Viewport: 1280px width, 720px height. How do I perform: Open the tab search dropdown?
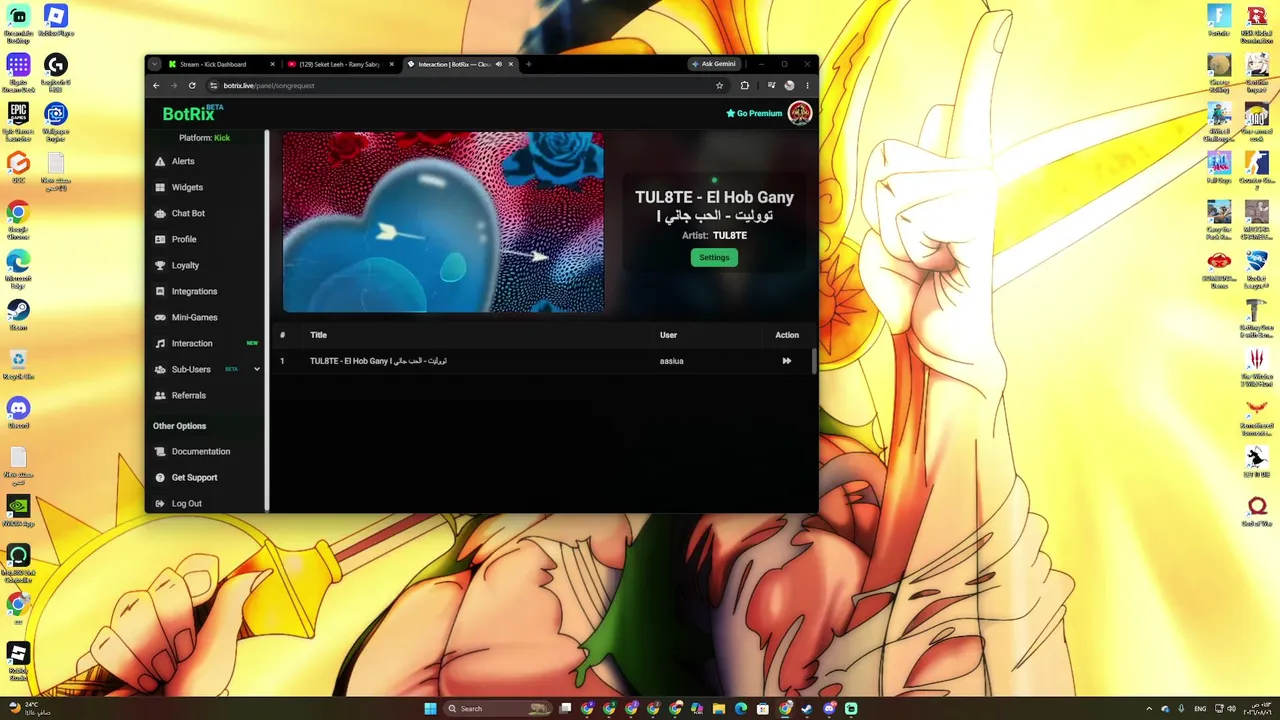pyautogui.click(x=154, y=64)
